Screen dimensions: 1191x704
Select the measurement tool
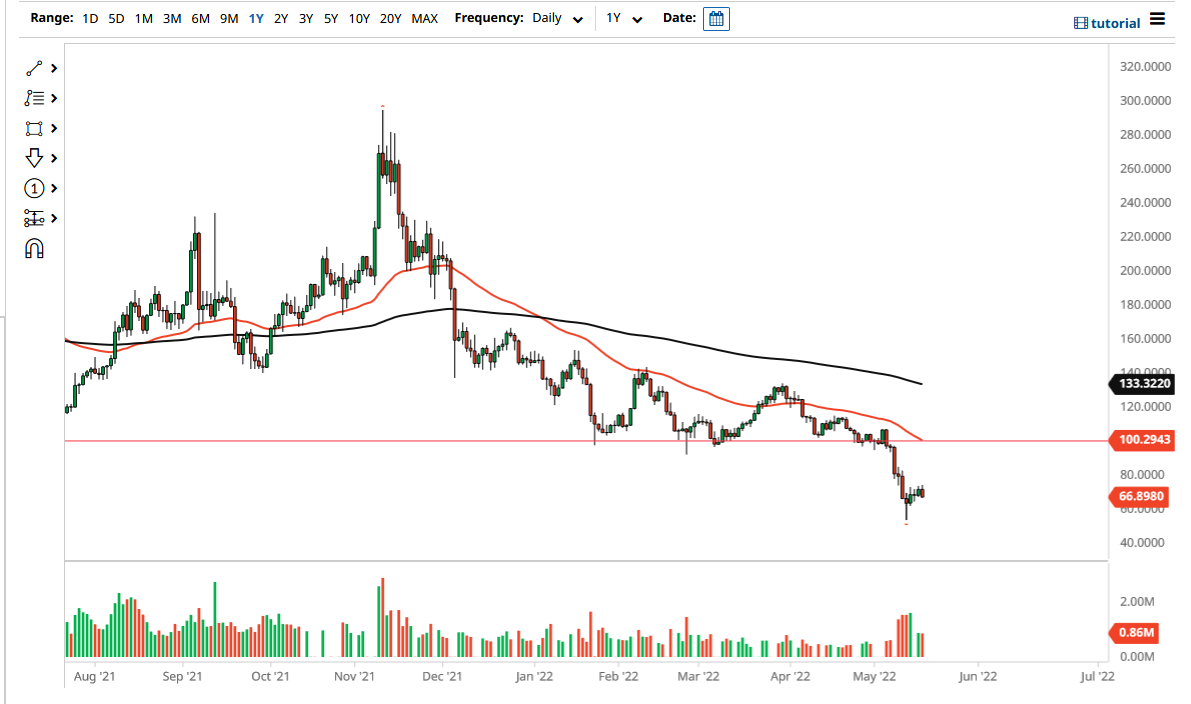(x=34, y=218)
